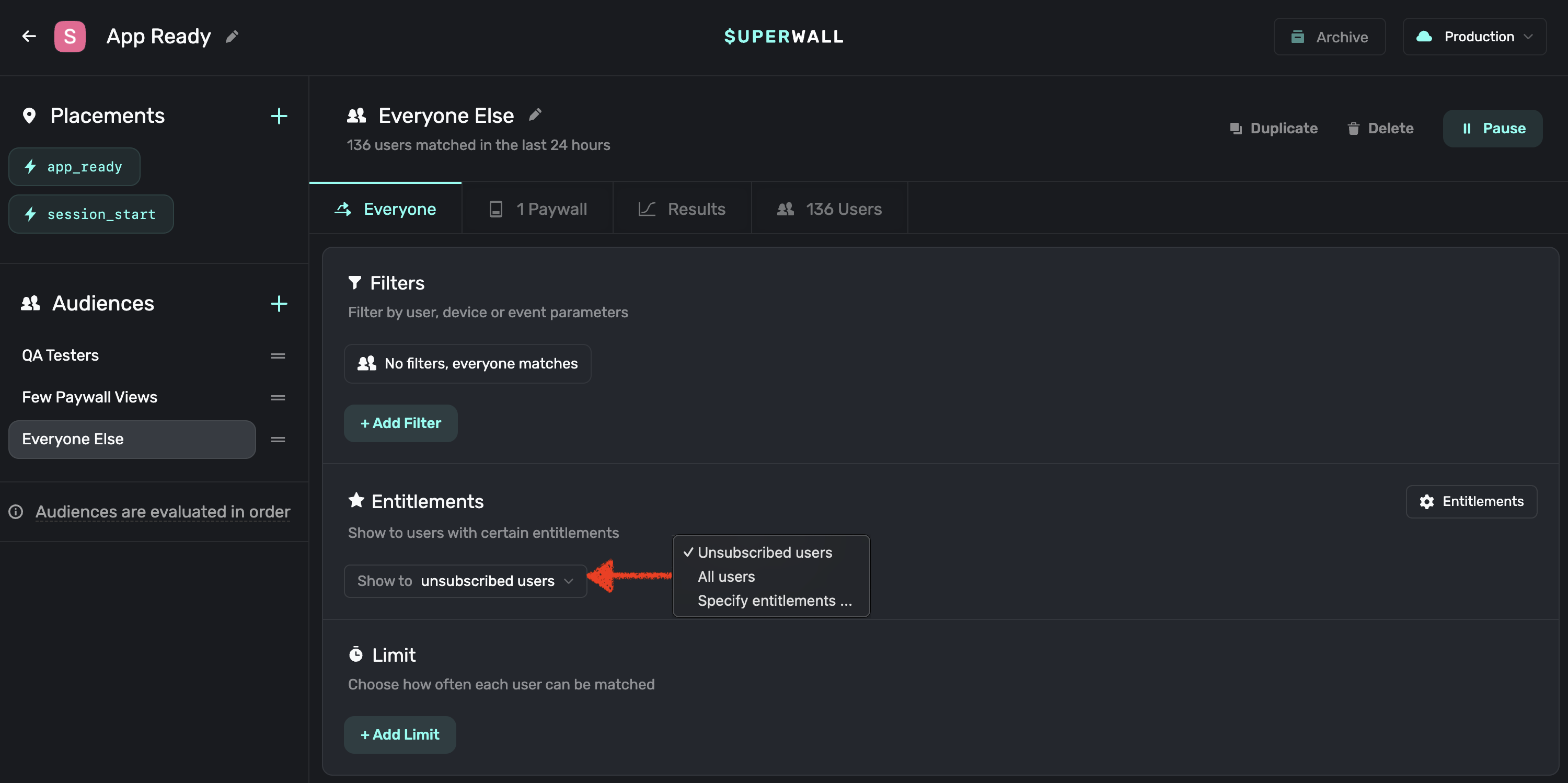The width and height of the screenshot is (1568, 783).
Task: Edit Everyone Else name via pencil icon
Action: point(535,114)
